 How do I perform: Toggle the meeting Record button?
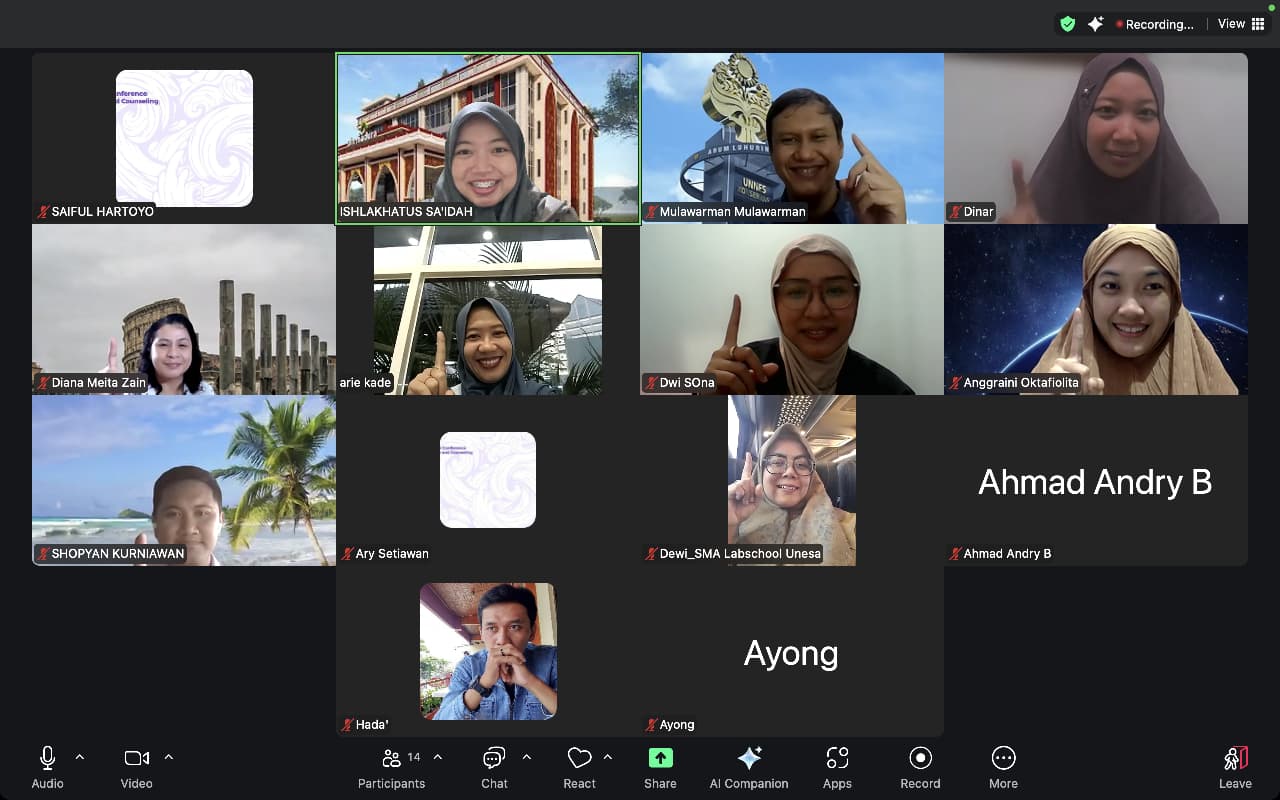[x=920, y=767]
